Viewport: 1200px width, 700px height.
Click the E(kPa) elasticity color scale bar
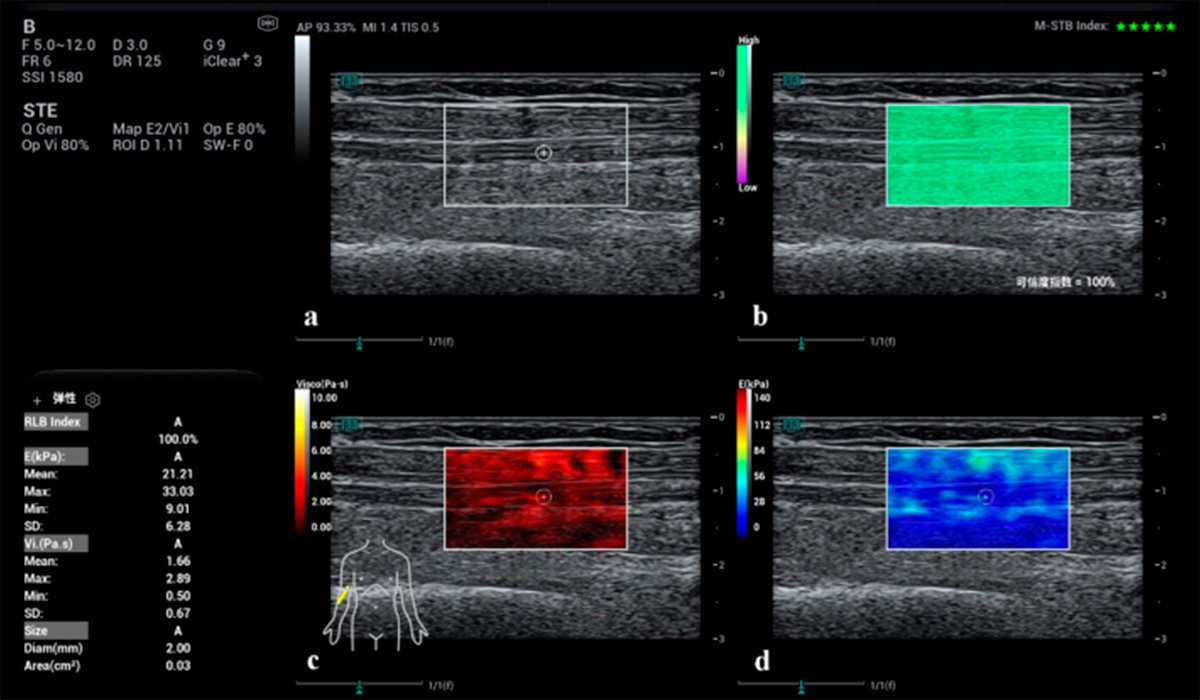[x=742, y=460]
